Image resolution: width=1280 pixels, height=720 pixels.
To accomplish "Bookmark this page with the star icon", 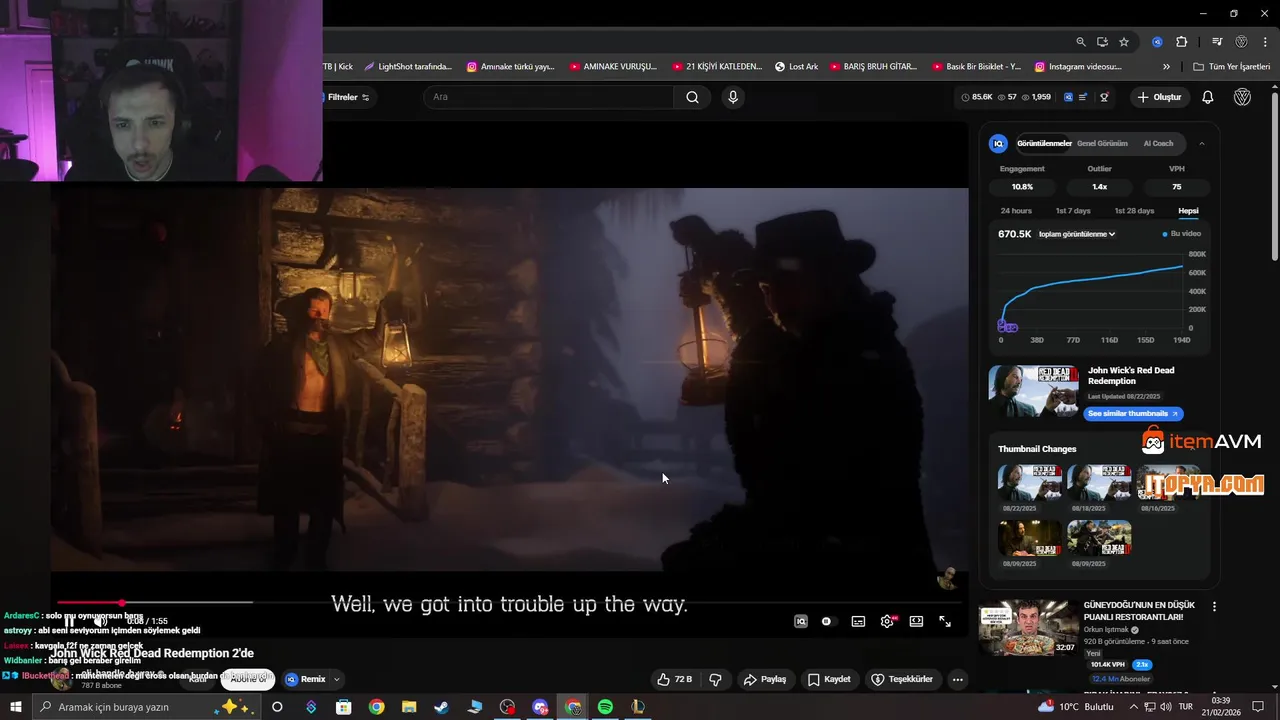I will point(1124,42).
